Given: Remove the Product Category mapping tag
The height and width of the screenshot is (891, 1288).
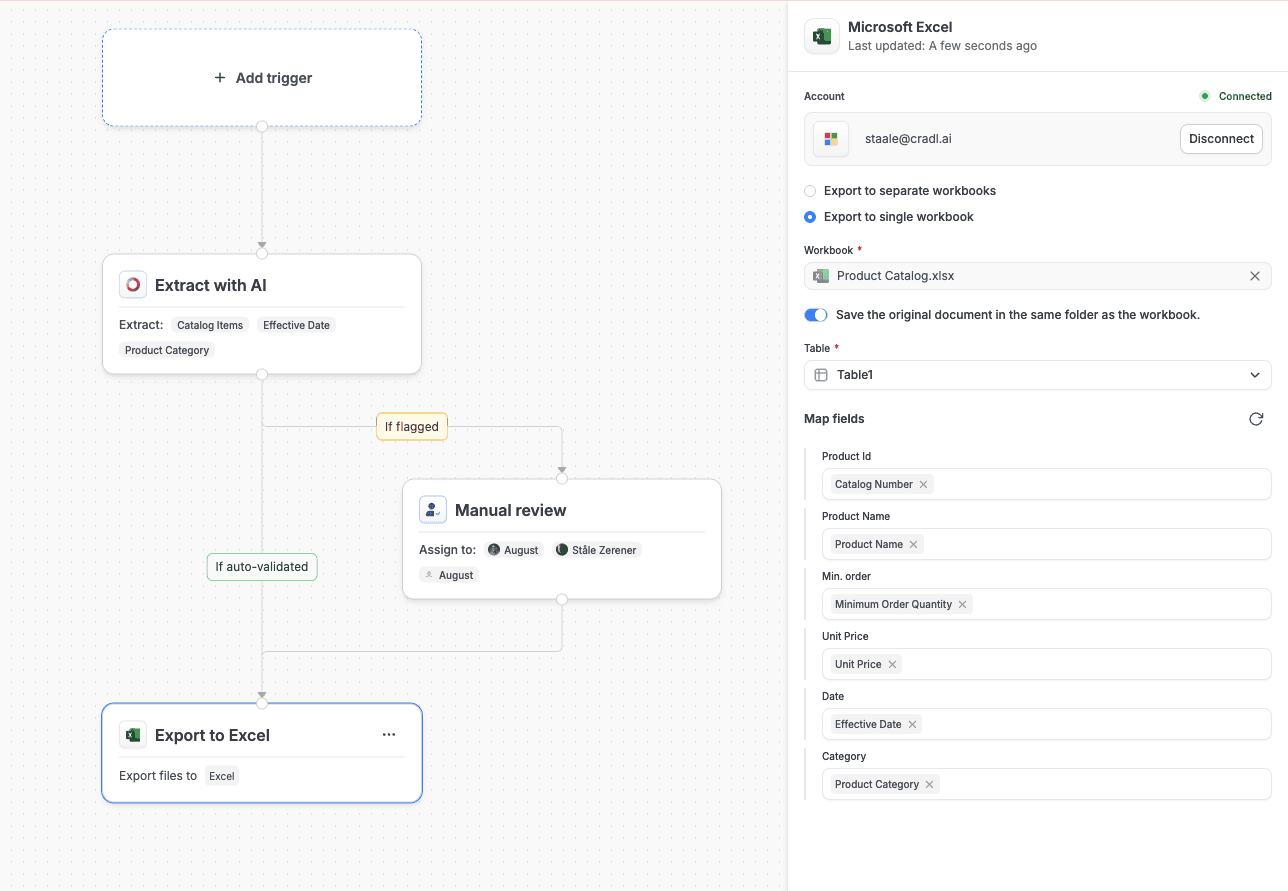Looking at the screenshot, I should coord(929,784).
